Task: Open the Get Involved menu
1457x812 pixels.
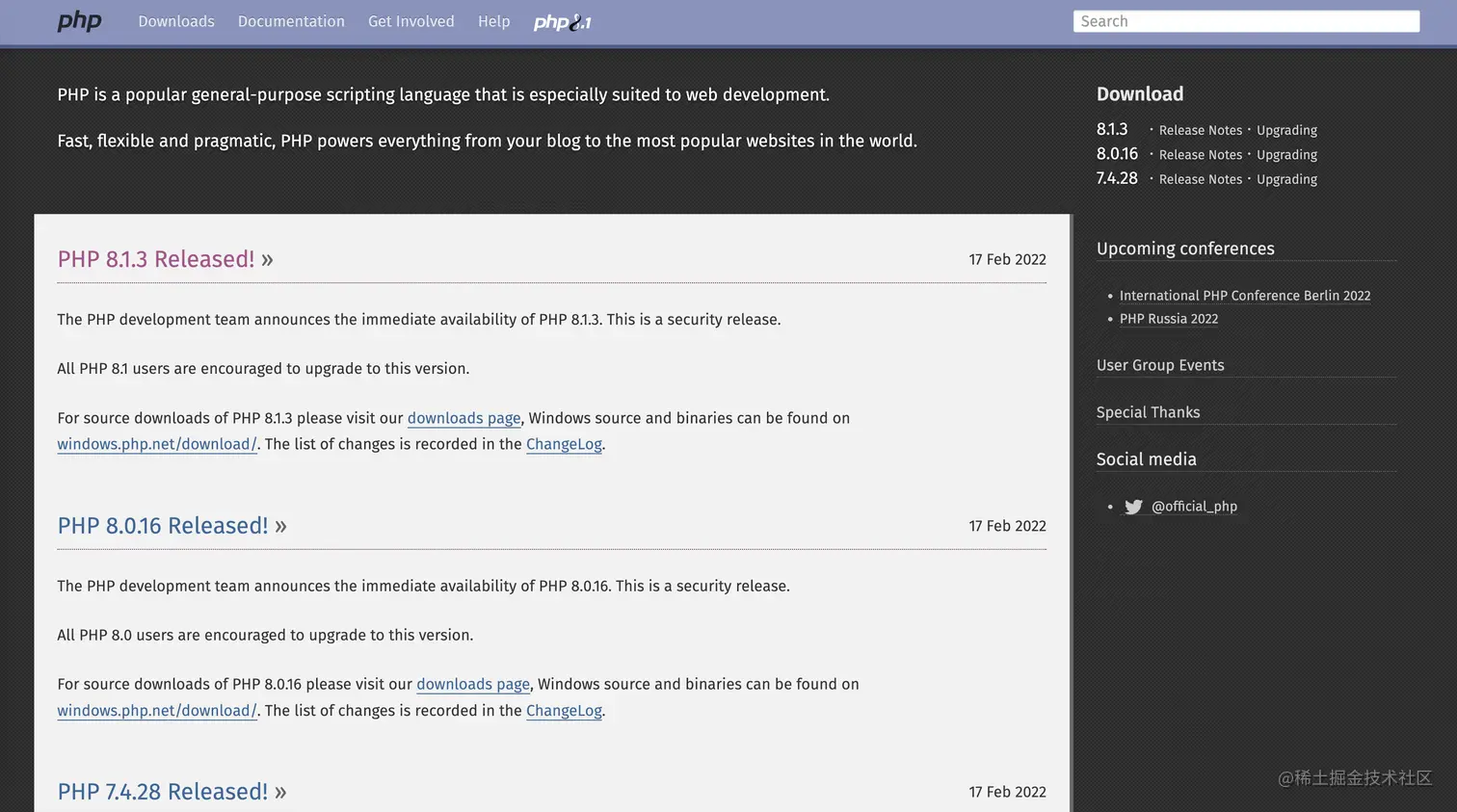Action: tap(411, 21)
